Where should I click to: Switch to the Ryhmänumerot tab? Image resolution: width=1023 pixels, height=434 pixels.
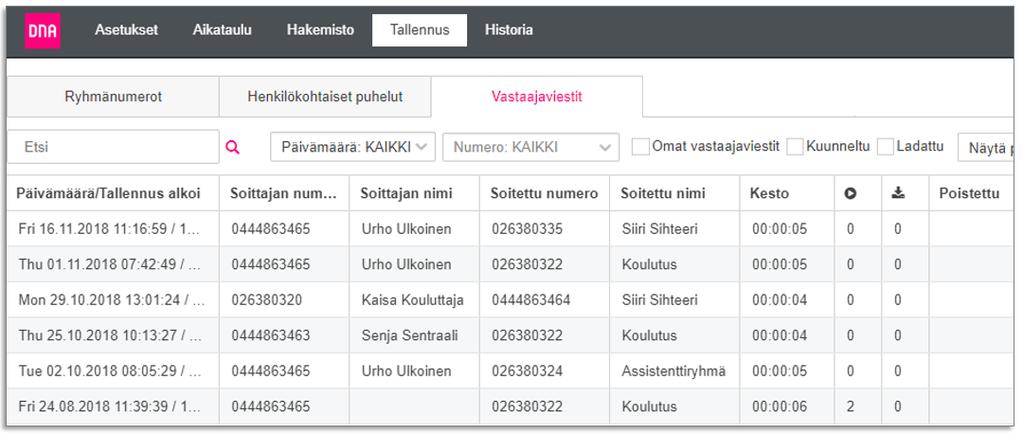click(x=113, y=97)
